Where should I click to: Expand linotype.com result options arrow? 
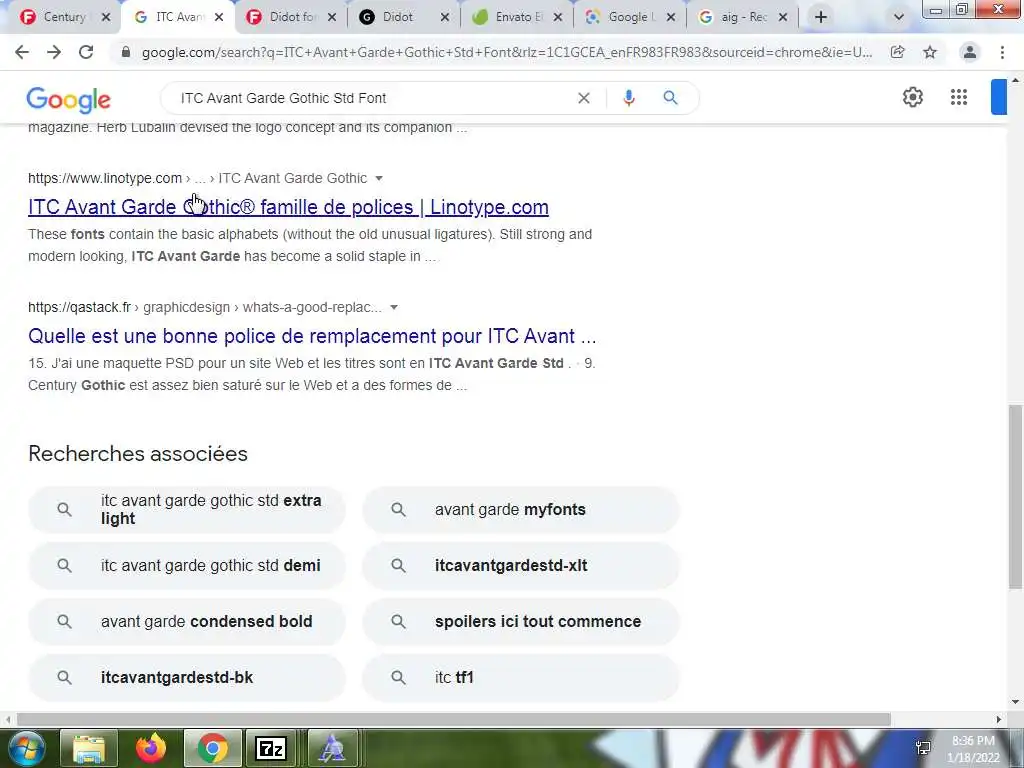[379, 178]
